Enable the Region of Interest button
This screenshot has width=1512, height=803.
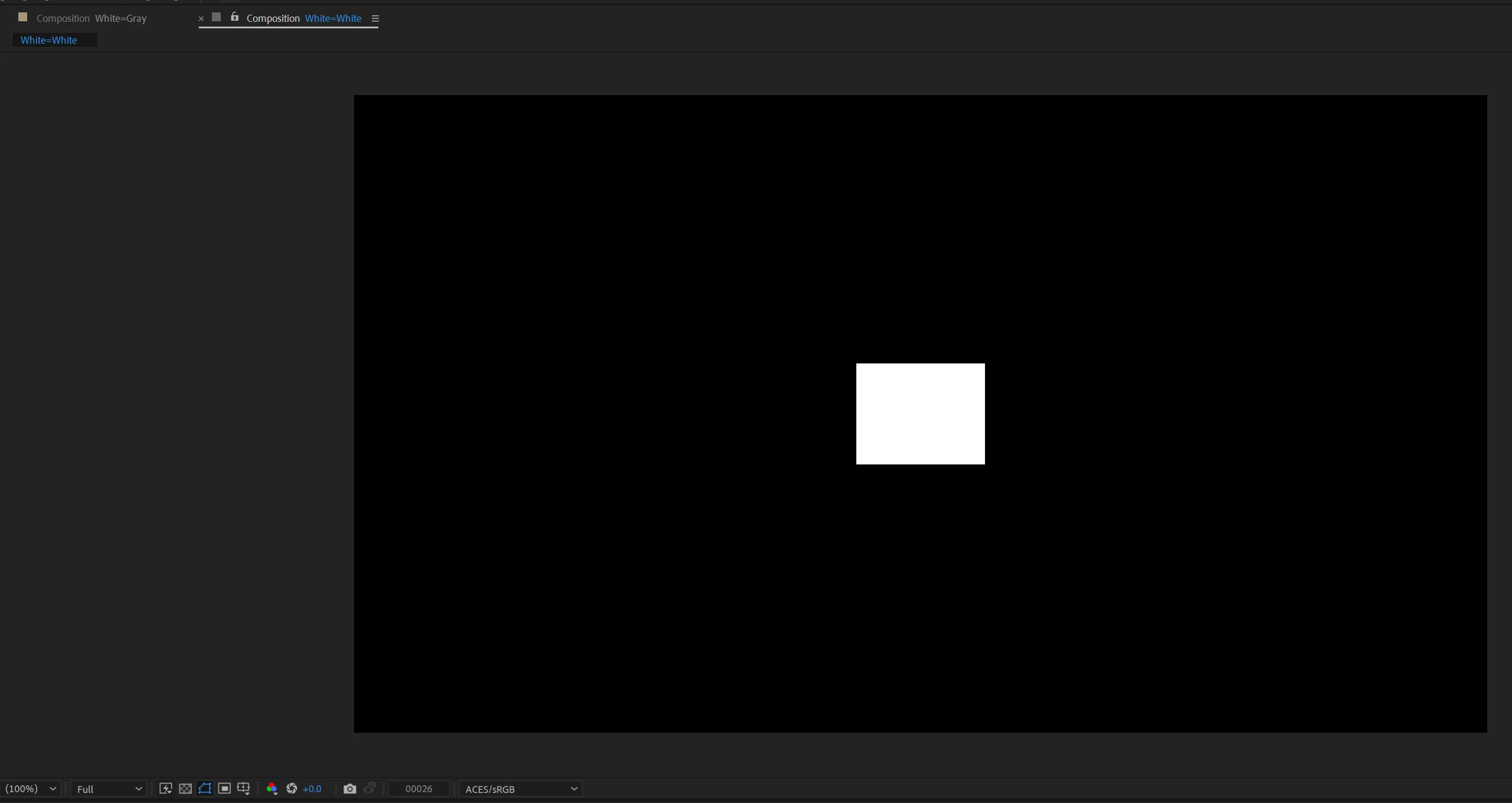coord(224,789)
